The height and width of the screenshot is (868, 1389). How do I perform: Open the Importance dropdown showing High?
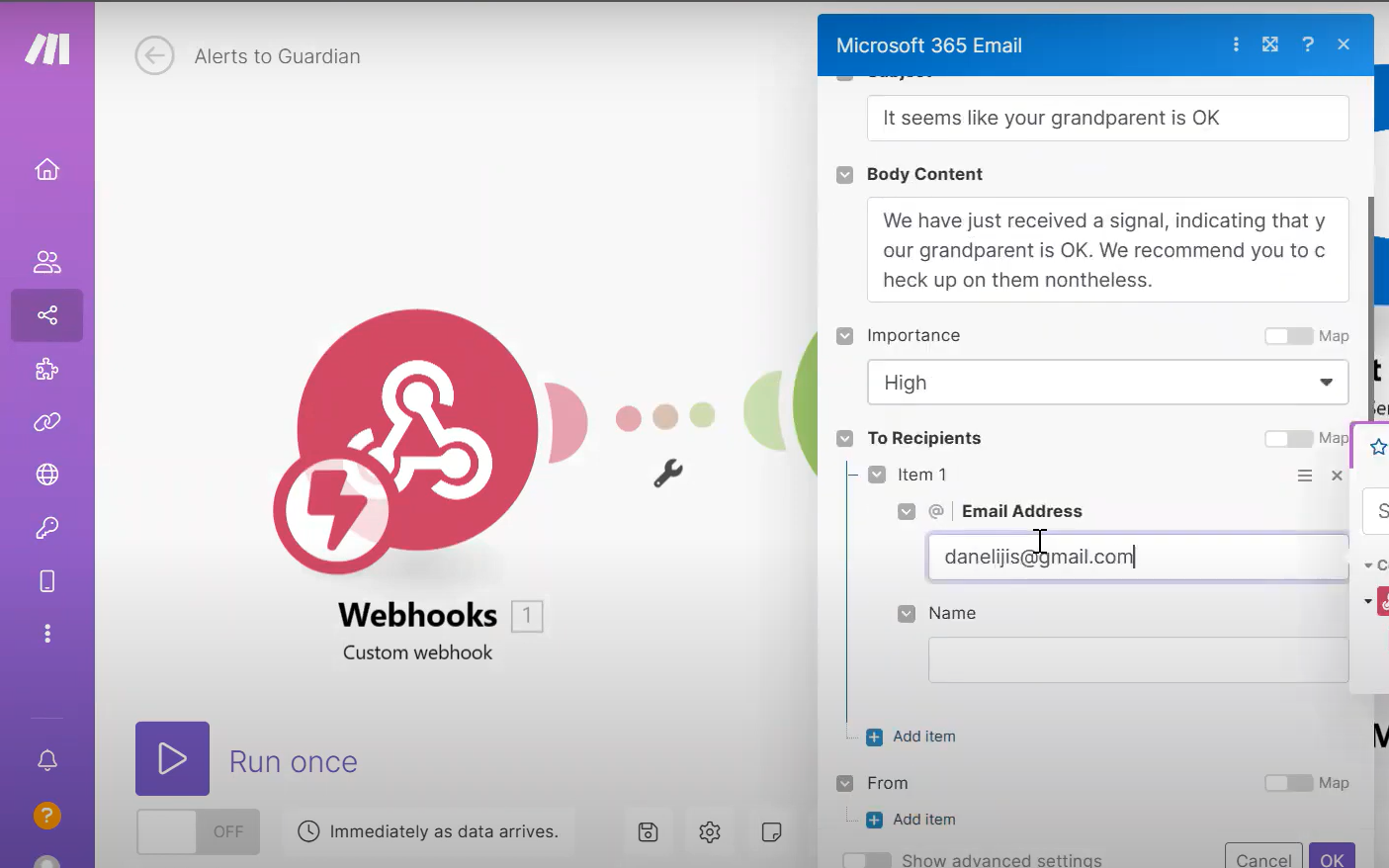point(1108,383)
